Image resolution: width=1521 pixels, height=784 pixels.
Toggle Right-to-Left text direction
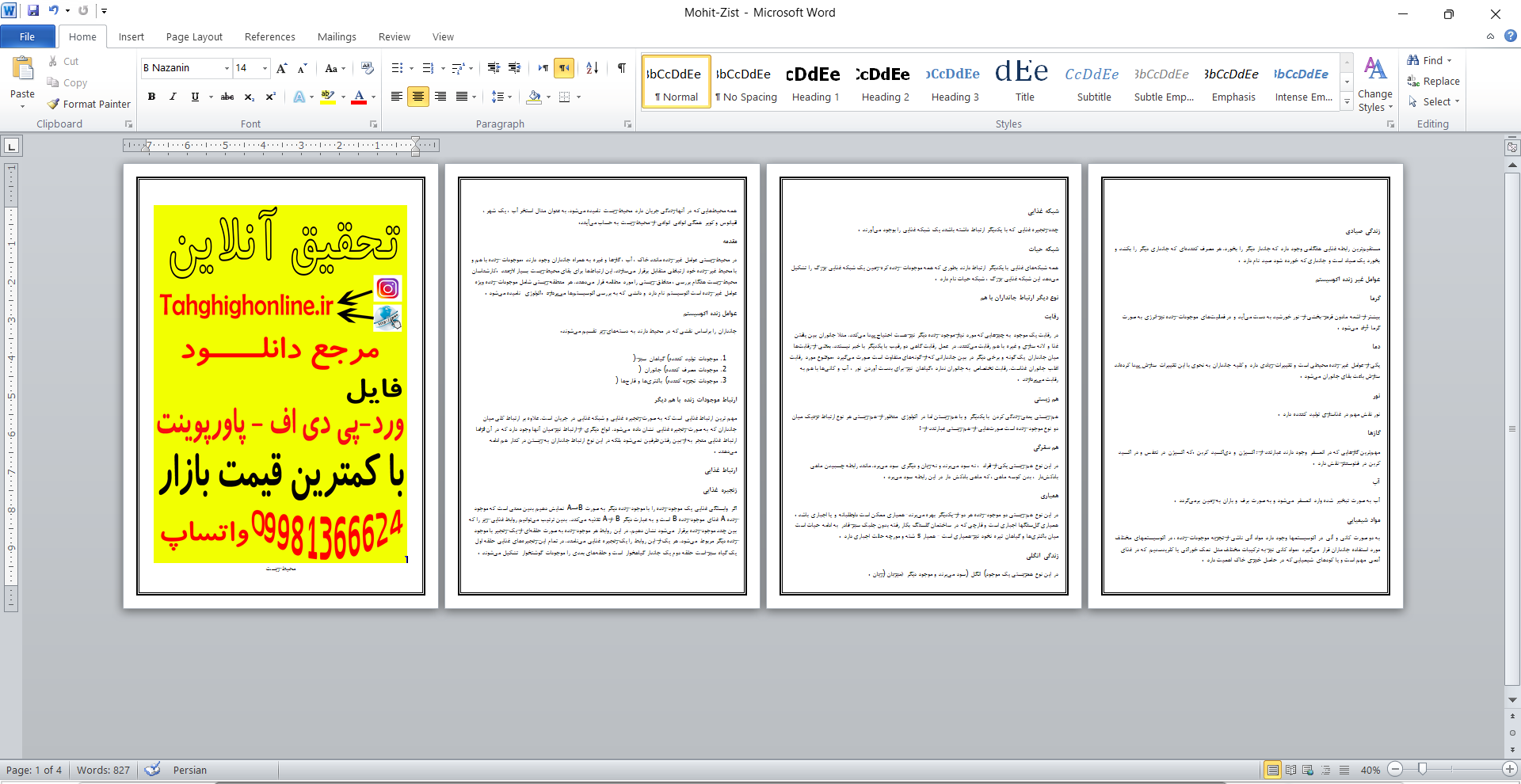564,68
